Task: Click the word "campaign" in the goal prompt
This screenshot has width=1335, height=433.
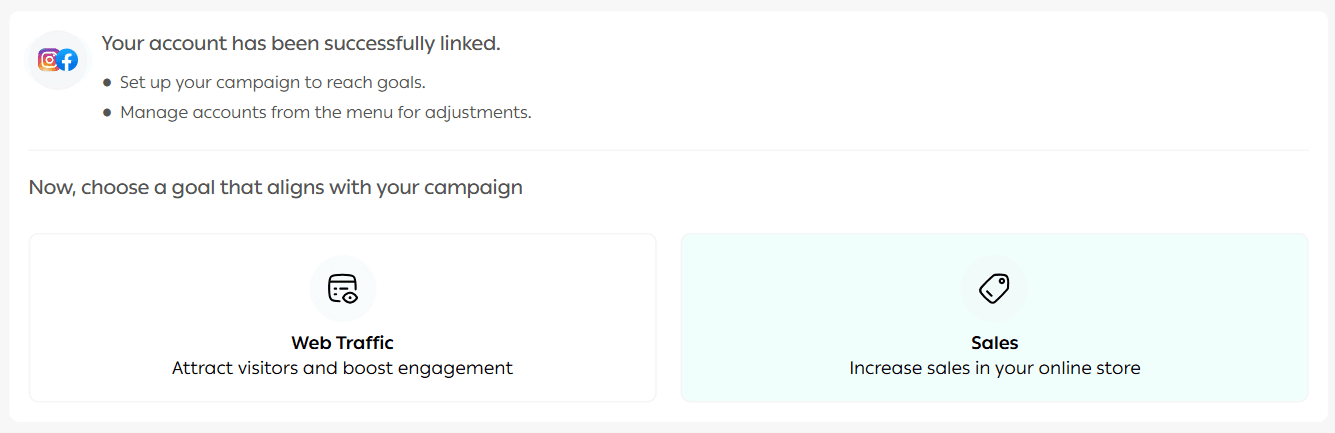Action: (475, 187)
